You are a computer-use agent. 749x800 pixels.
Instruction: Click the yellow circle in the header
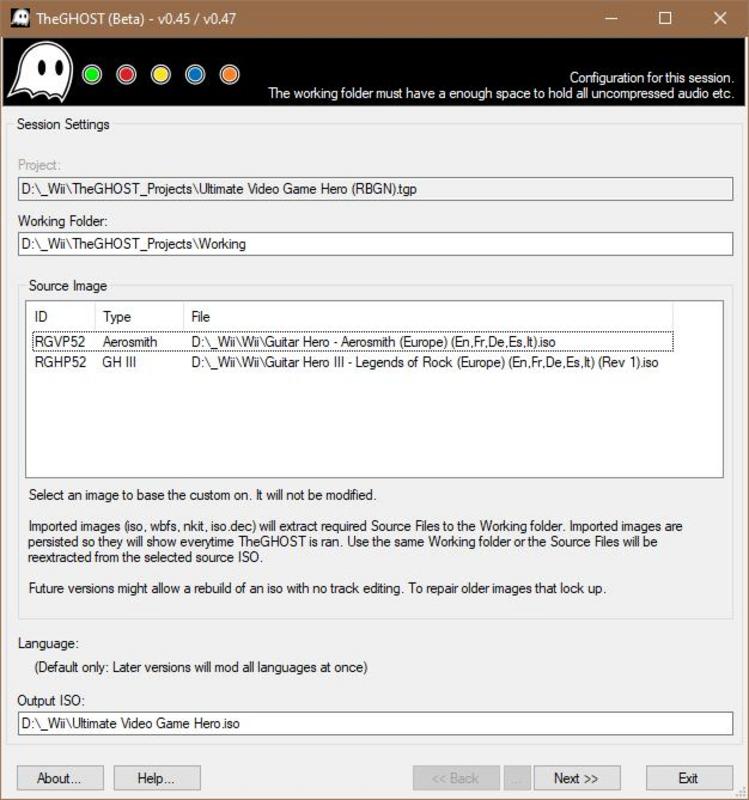(x=161, y=74)
